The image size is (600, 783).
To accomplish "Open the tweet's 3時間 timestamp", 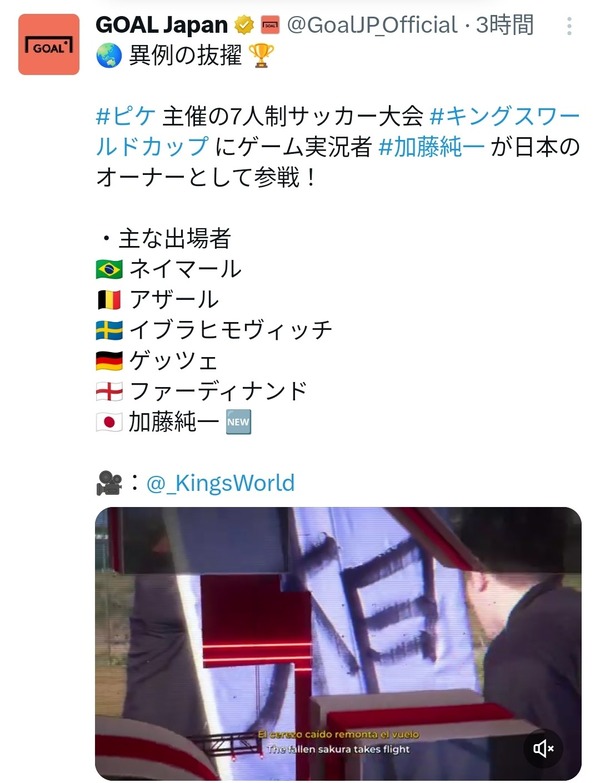I will (505, 25).
